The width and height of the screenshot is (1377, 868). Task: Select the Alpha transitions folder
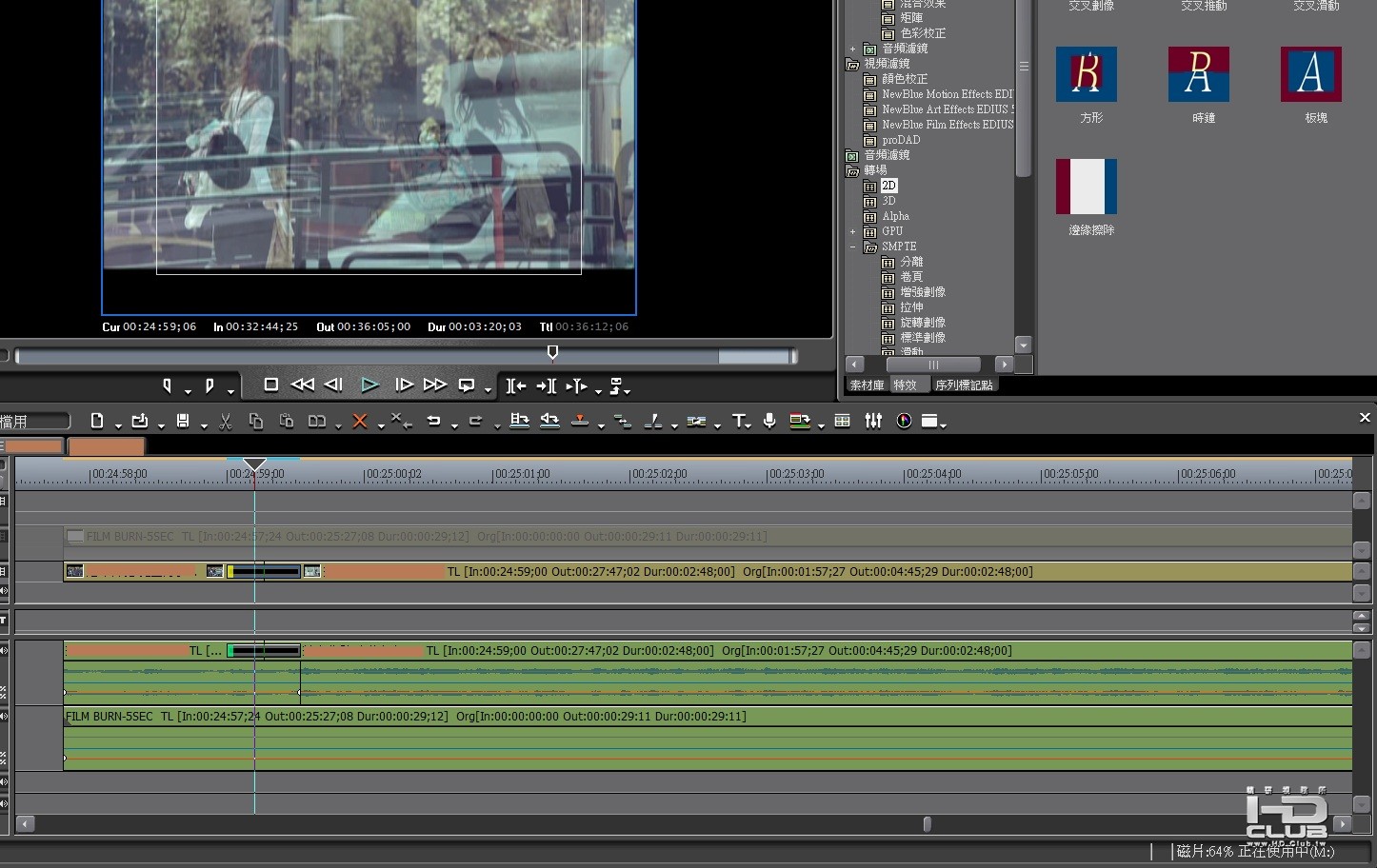pyautogui.click(x=895, y=216)
